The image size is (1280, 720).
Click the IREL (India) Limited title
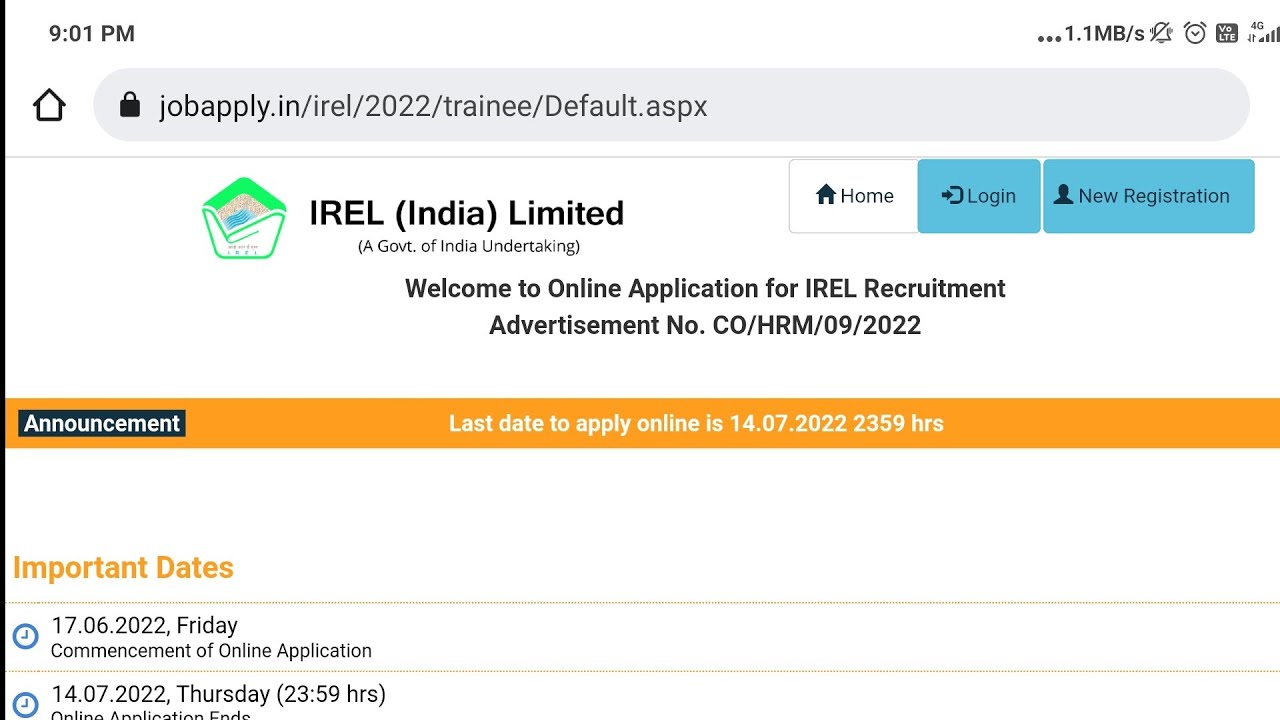[x=466, y=213]
